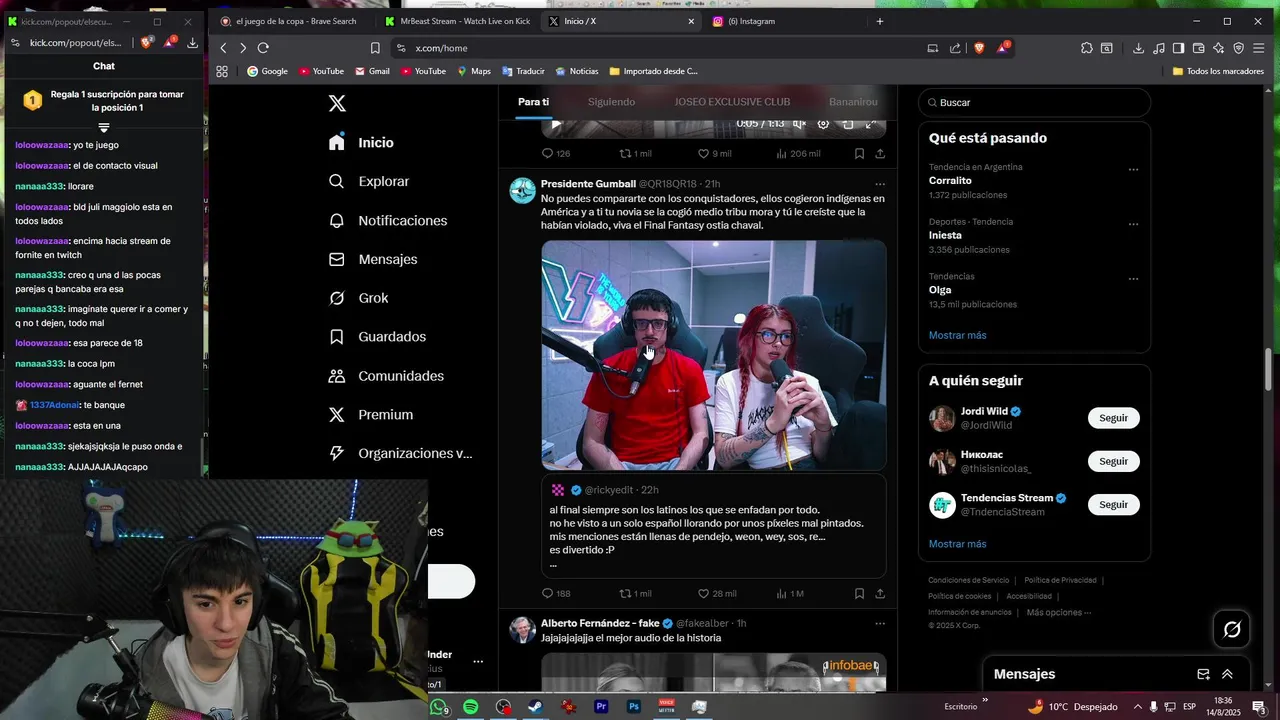The width and height of the screenshot is (1280, 720).
Task: Open Todos los marcadores bookmarks folder
Action: click(1218, 71)
